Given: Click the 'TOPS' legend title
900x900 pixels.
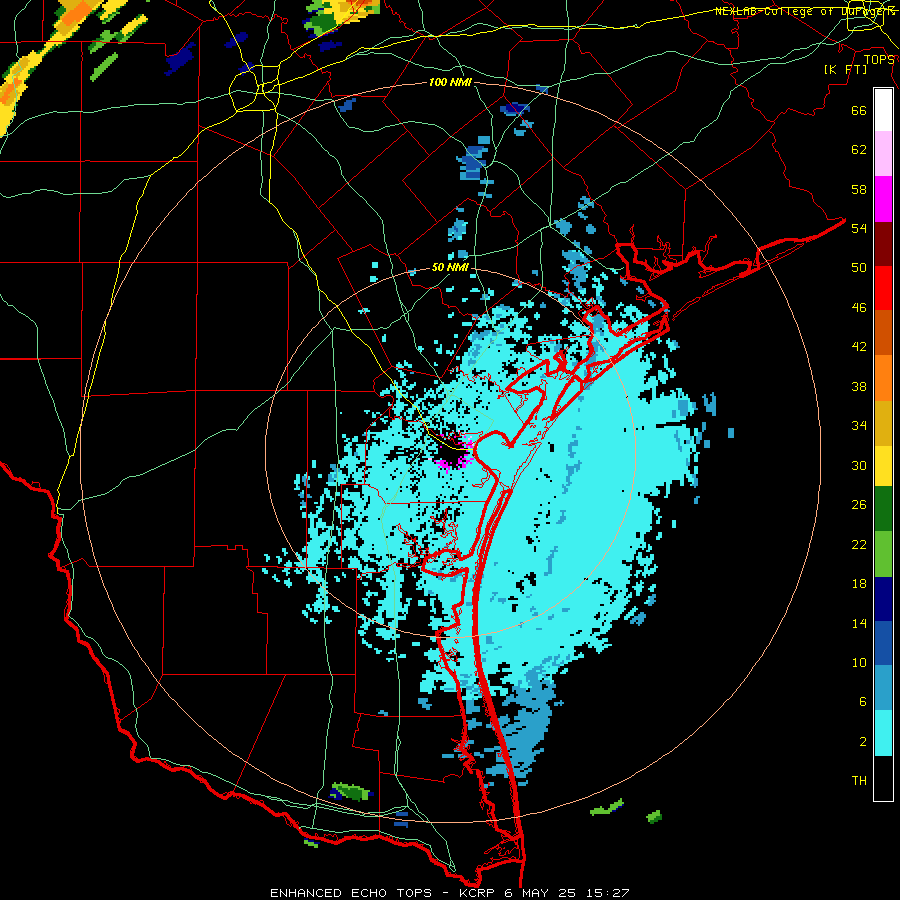Looking at the screenshot, I should 879,59.
